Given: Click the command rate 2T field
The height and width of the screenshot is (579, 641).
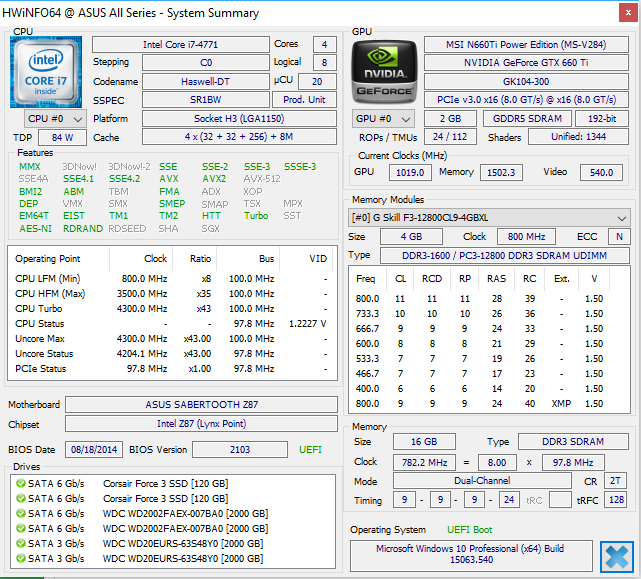Looking at the screenshot, I should (x=615, y=480).
